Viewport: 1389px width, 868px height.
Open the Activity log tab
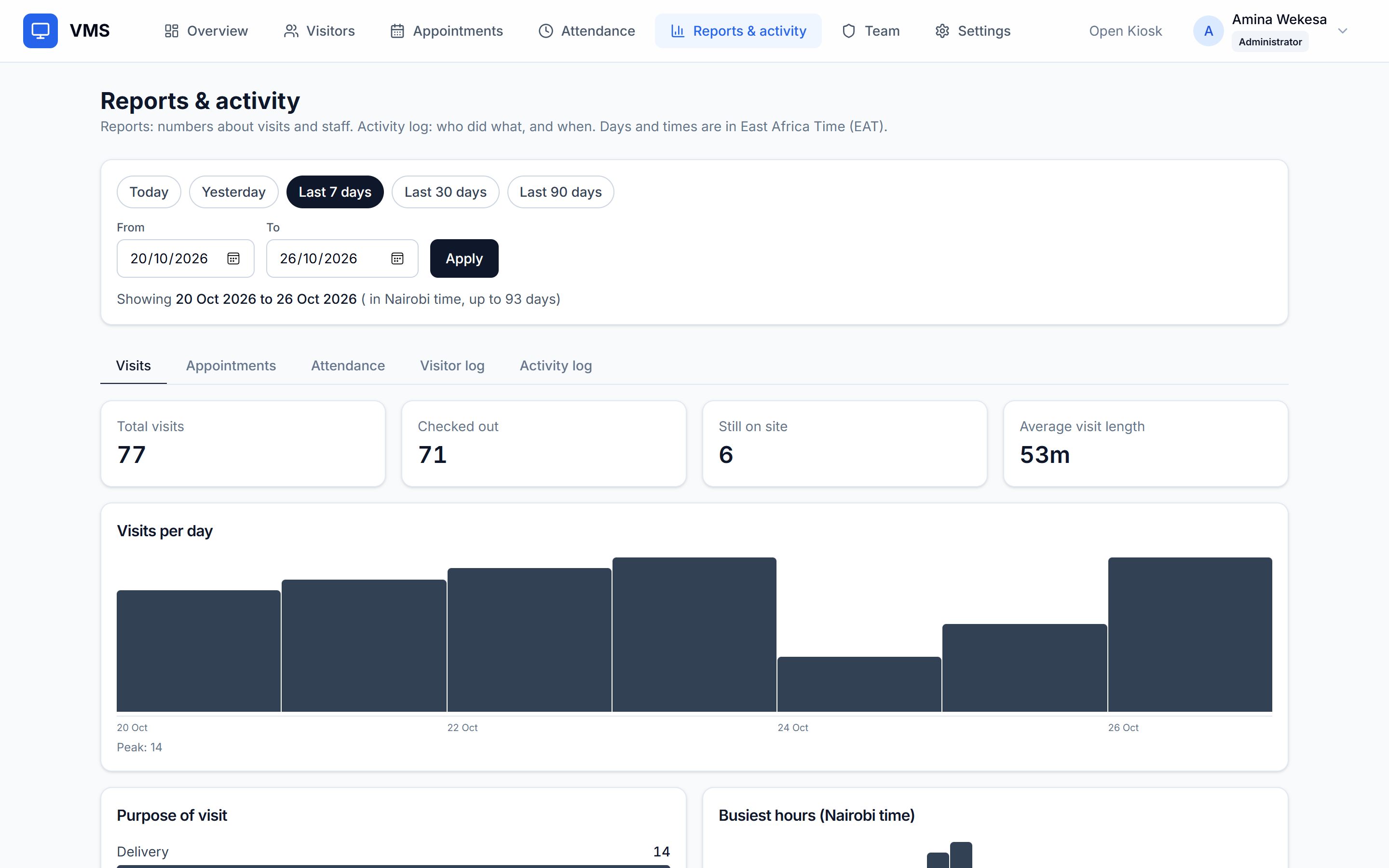[556, 366]
